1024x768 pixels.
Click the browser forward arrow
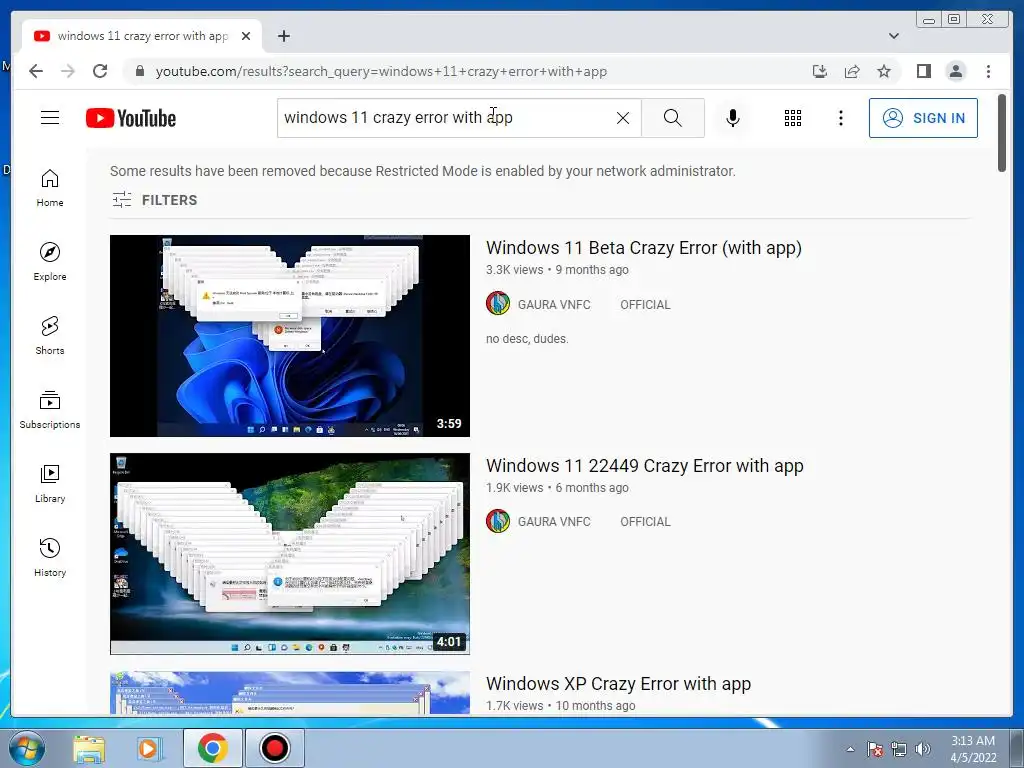(x=68, y=71)
